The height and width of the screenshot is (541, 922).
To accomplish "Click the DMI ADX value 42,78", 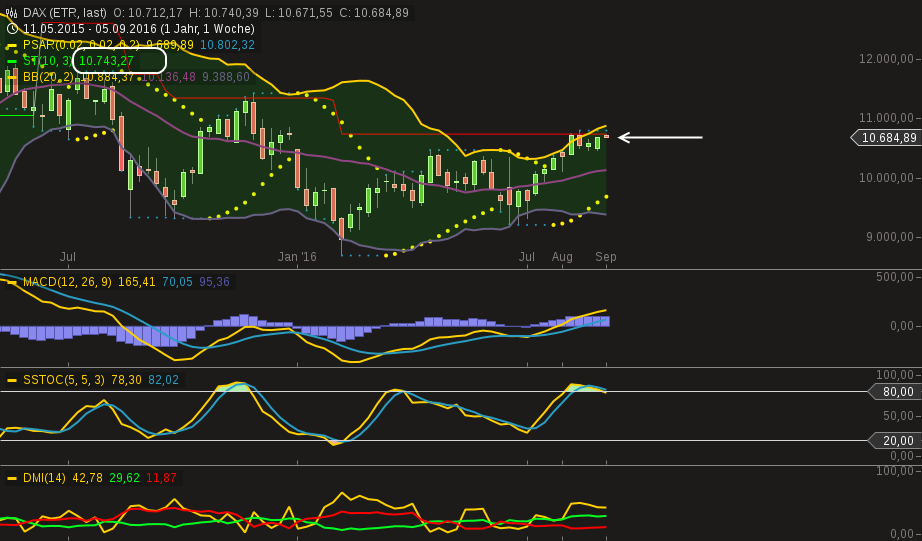I will click(88, 478).
